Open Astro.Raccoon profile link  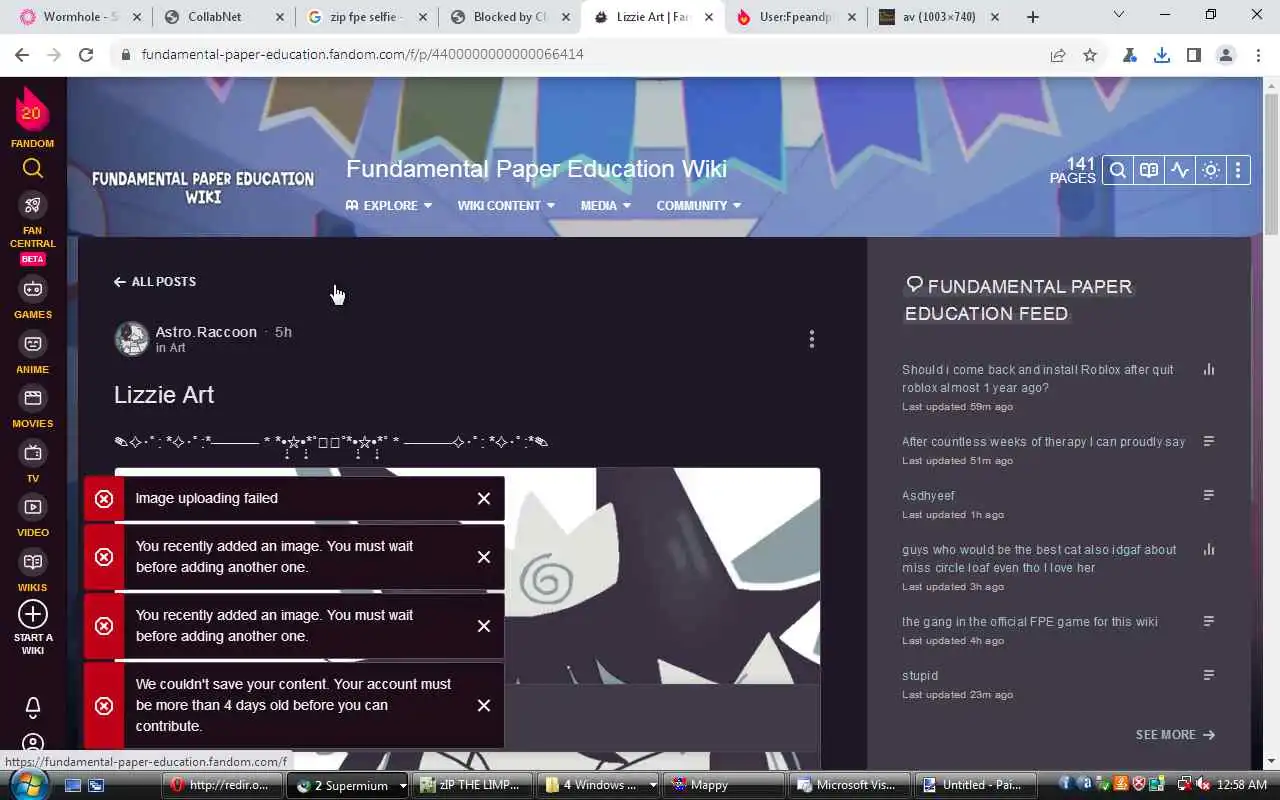click(206, 332)
